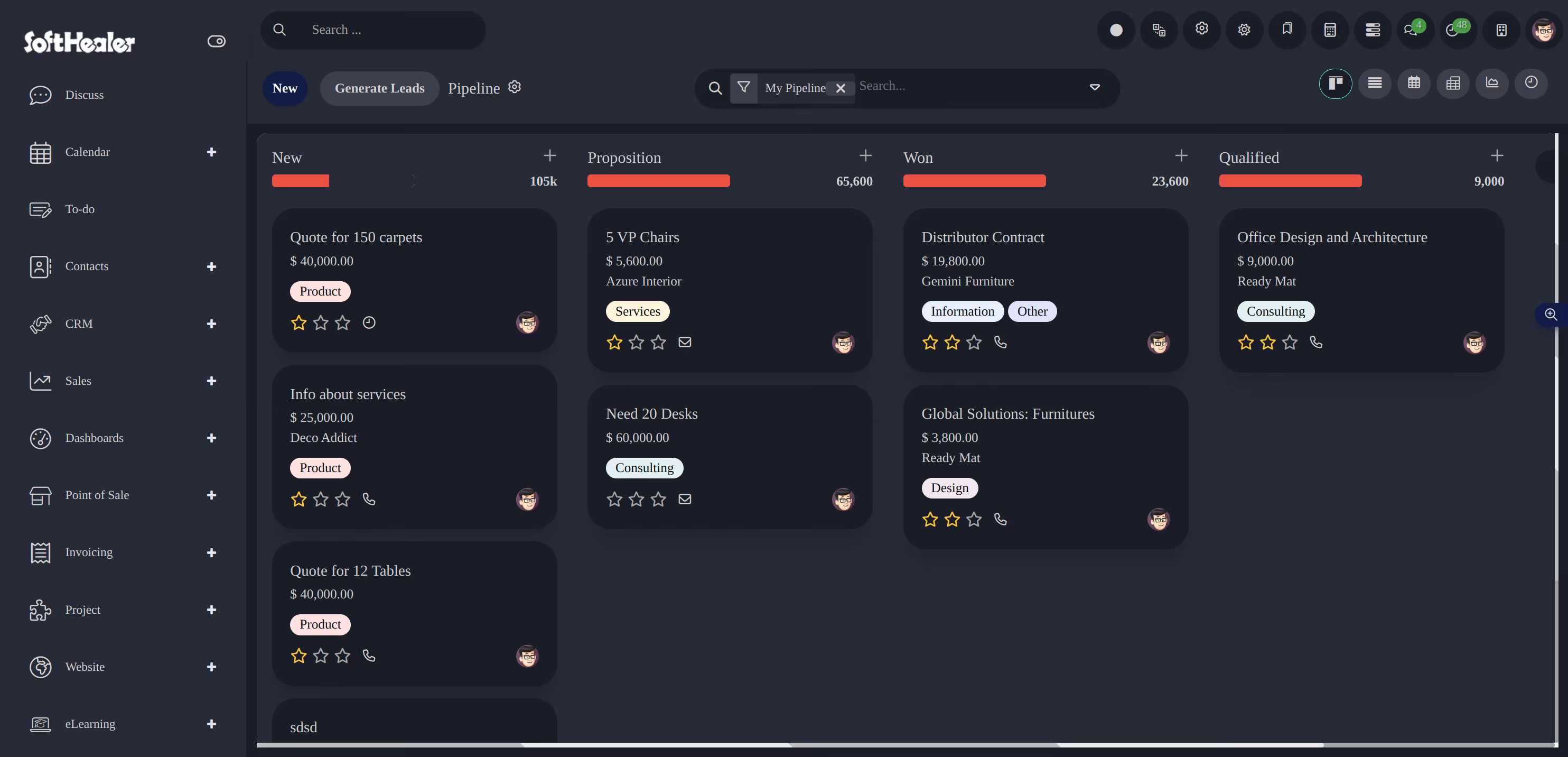Screen dimensions: 1568x757
Task: Toggle the sidebar collapse switch near logo
Action: coord(216,41)
